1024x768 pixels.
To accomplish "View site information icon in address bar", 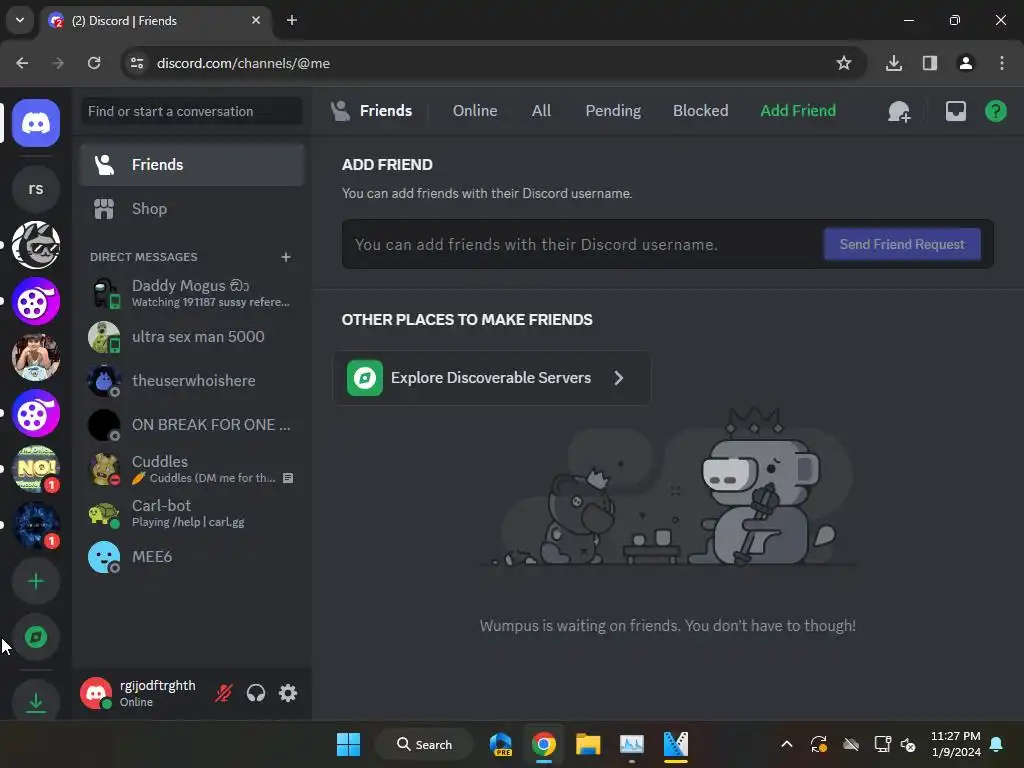I will click(137, 63).
